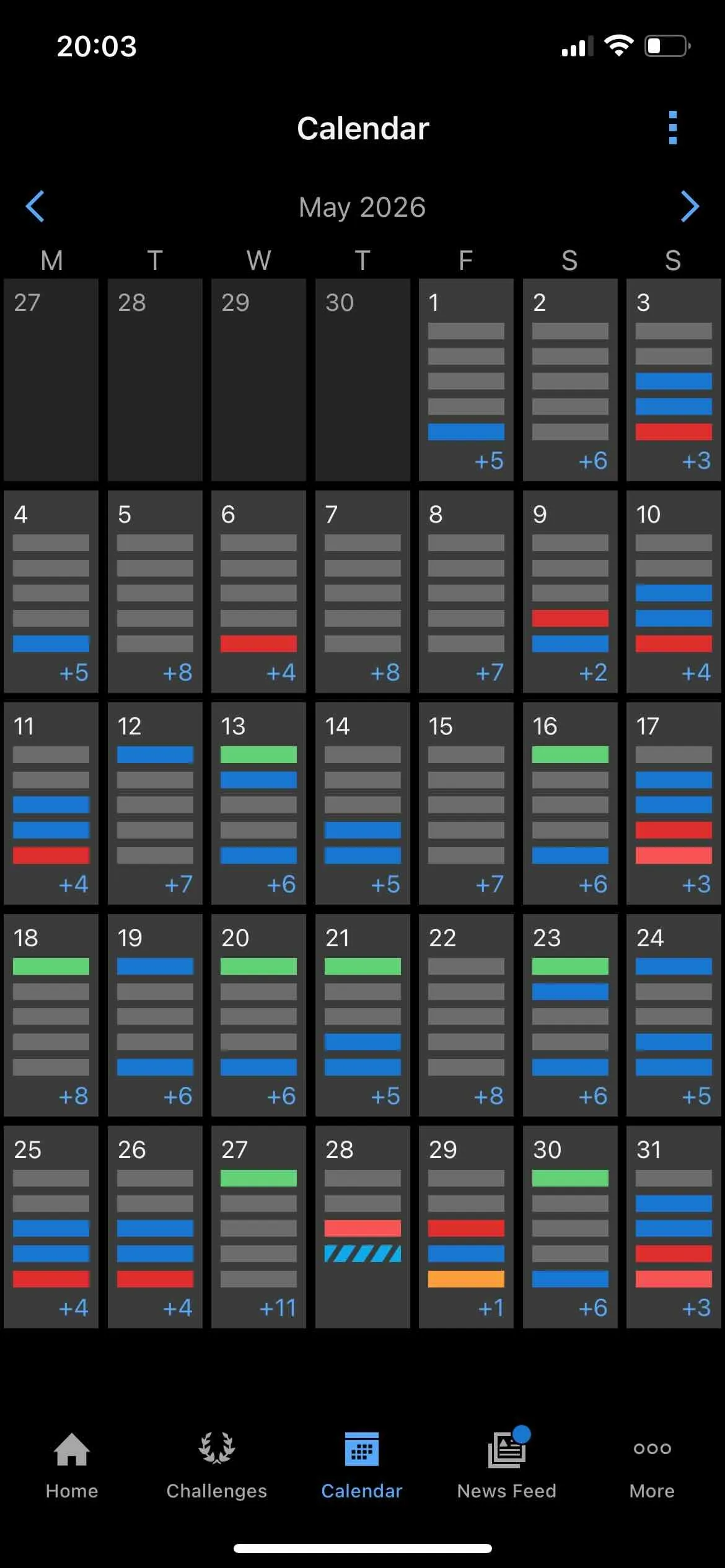Tap the top blue bar on day 12

(155, 754)
